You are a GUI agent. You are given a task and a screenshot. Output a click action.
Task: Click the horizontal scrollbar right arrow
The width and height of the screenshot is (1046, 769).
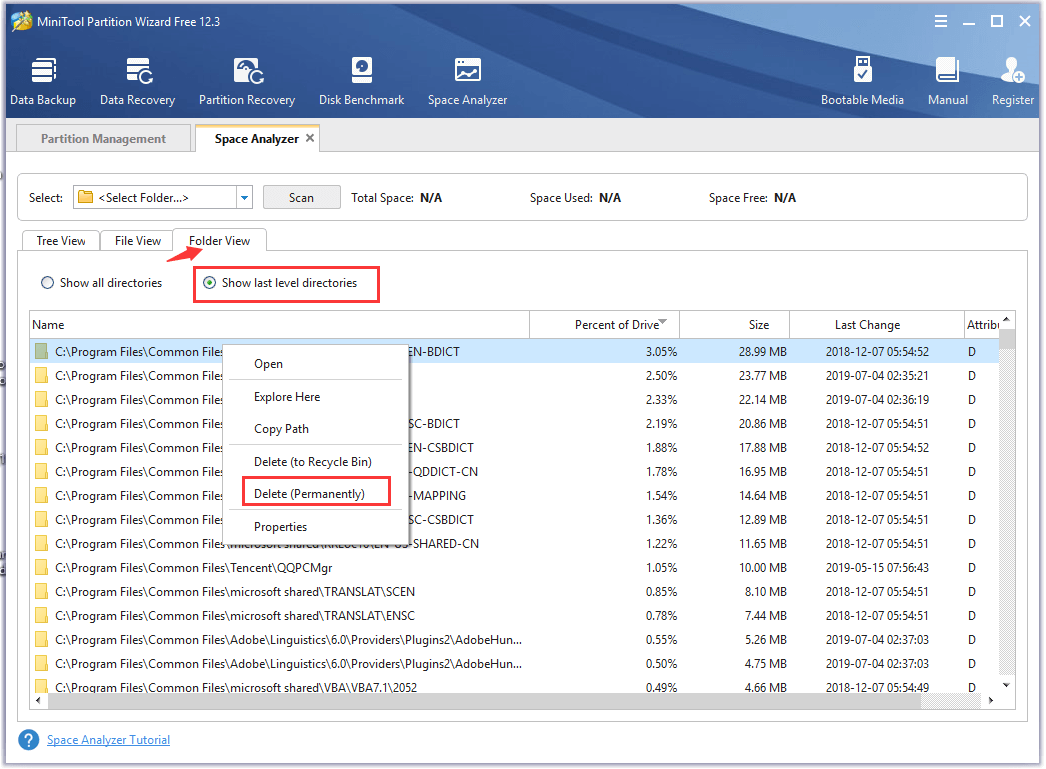991,700
